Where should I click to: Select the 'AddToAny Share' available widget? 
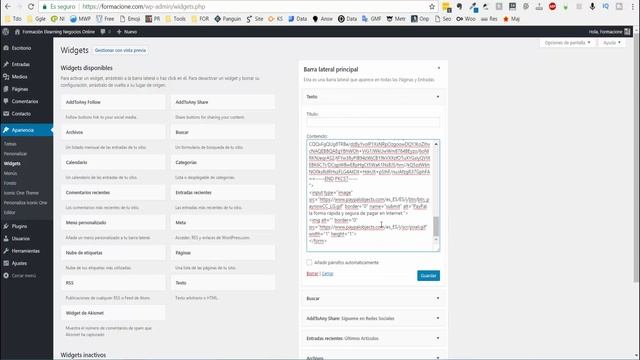(223, 102)
